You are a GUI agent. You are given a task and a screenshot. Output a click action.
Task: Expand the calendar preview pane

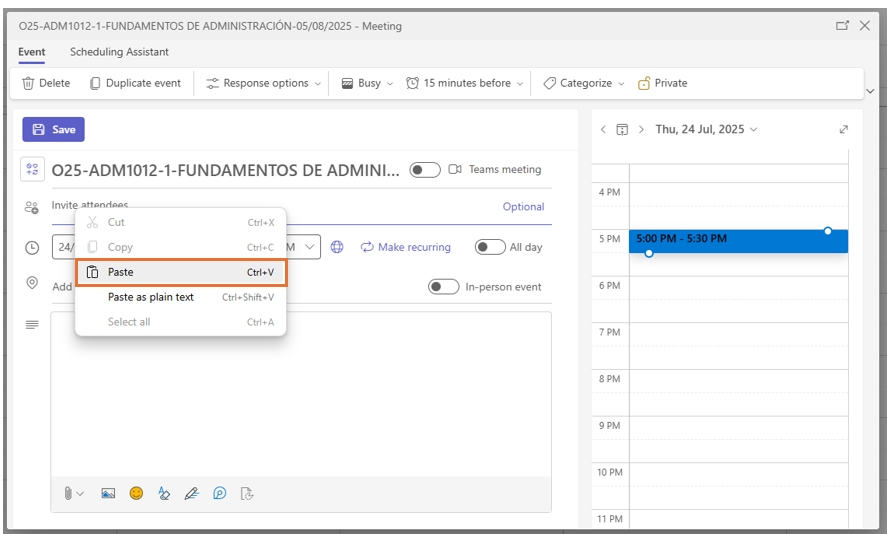pyautogui.click(x=844, y=130)
